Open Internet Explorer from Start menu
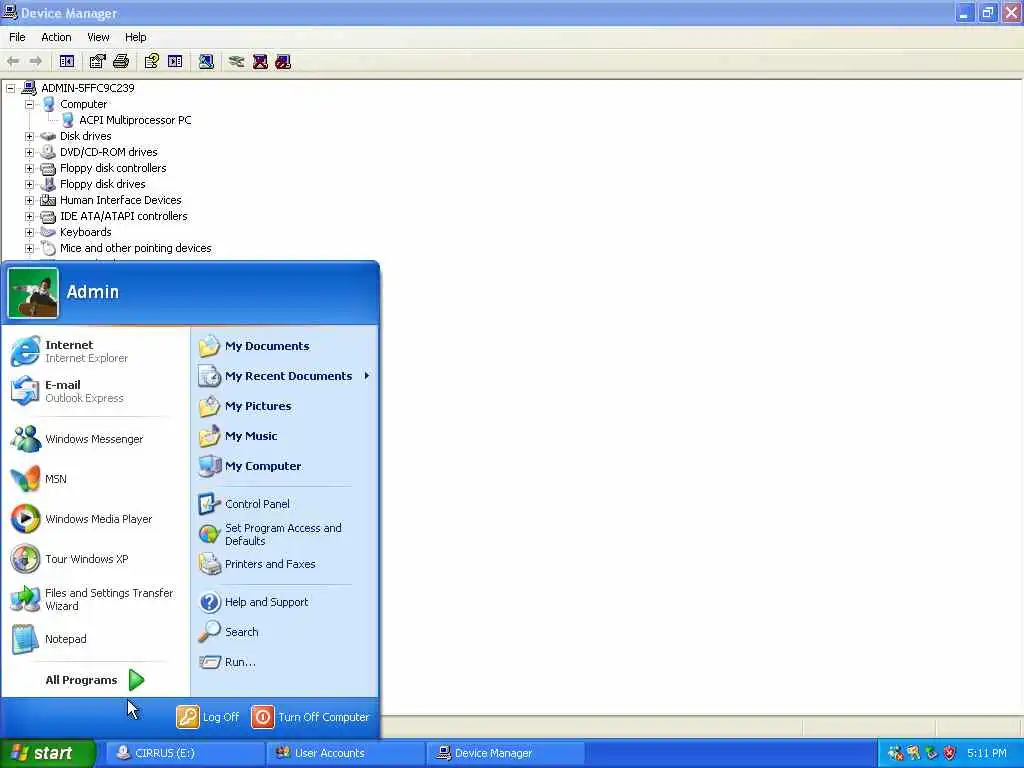This screenshot has height=768, width=1024. coord(95,351)
